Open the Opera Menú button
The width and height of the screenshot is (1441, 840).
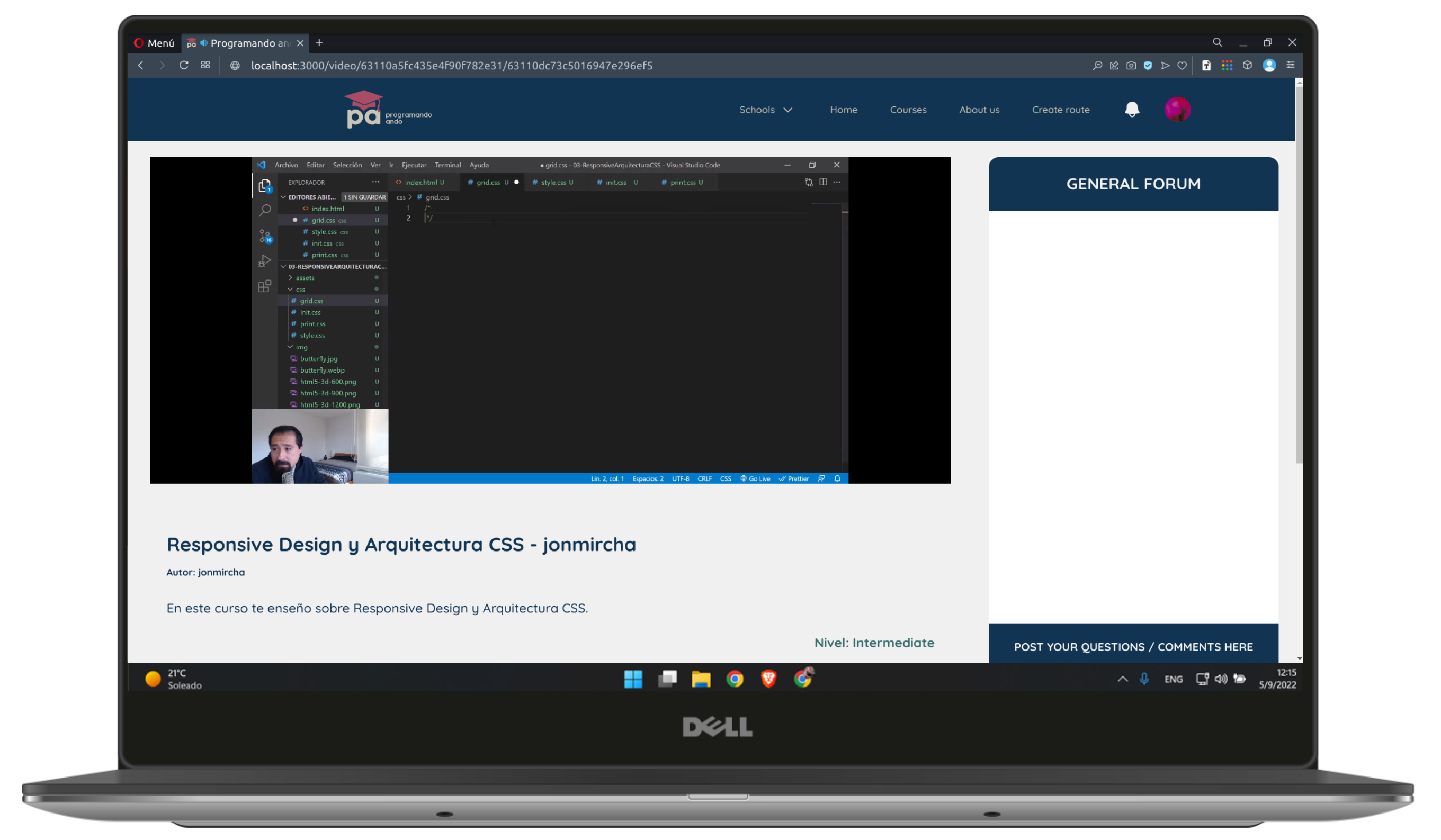154,43
